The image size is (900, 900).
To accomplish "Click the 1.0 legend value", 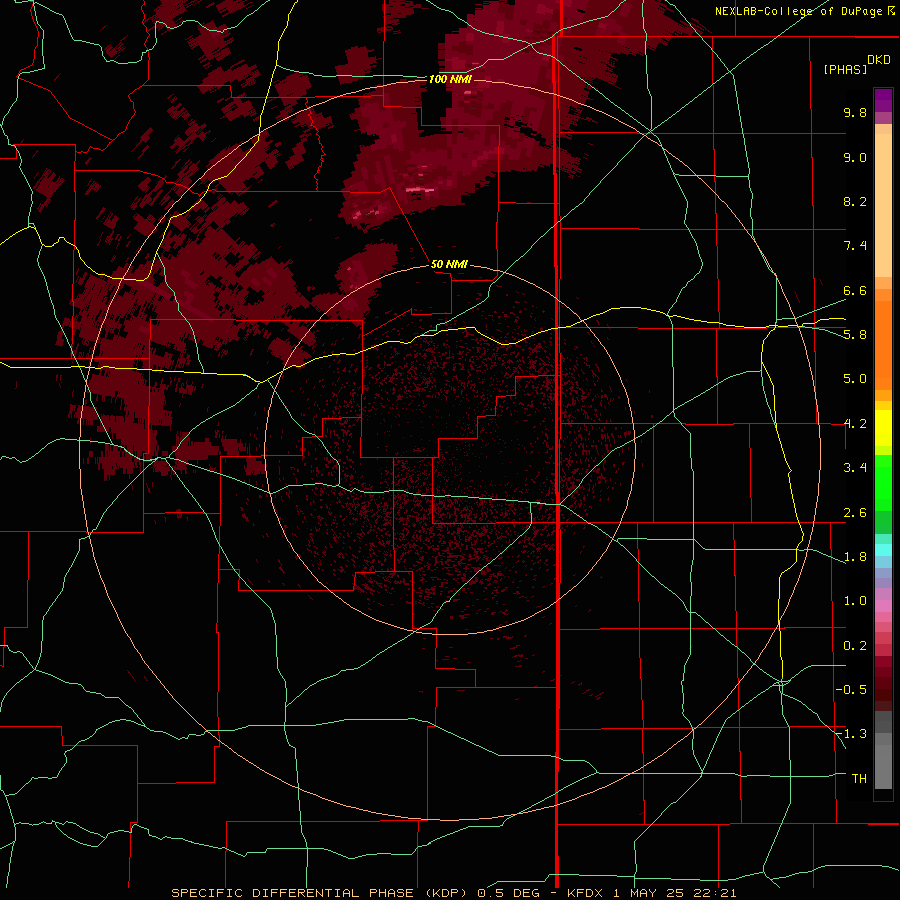I will click(855, 601).
